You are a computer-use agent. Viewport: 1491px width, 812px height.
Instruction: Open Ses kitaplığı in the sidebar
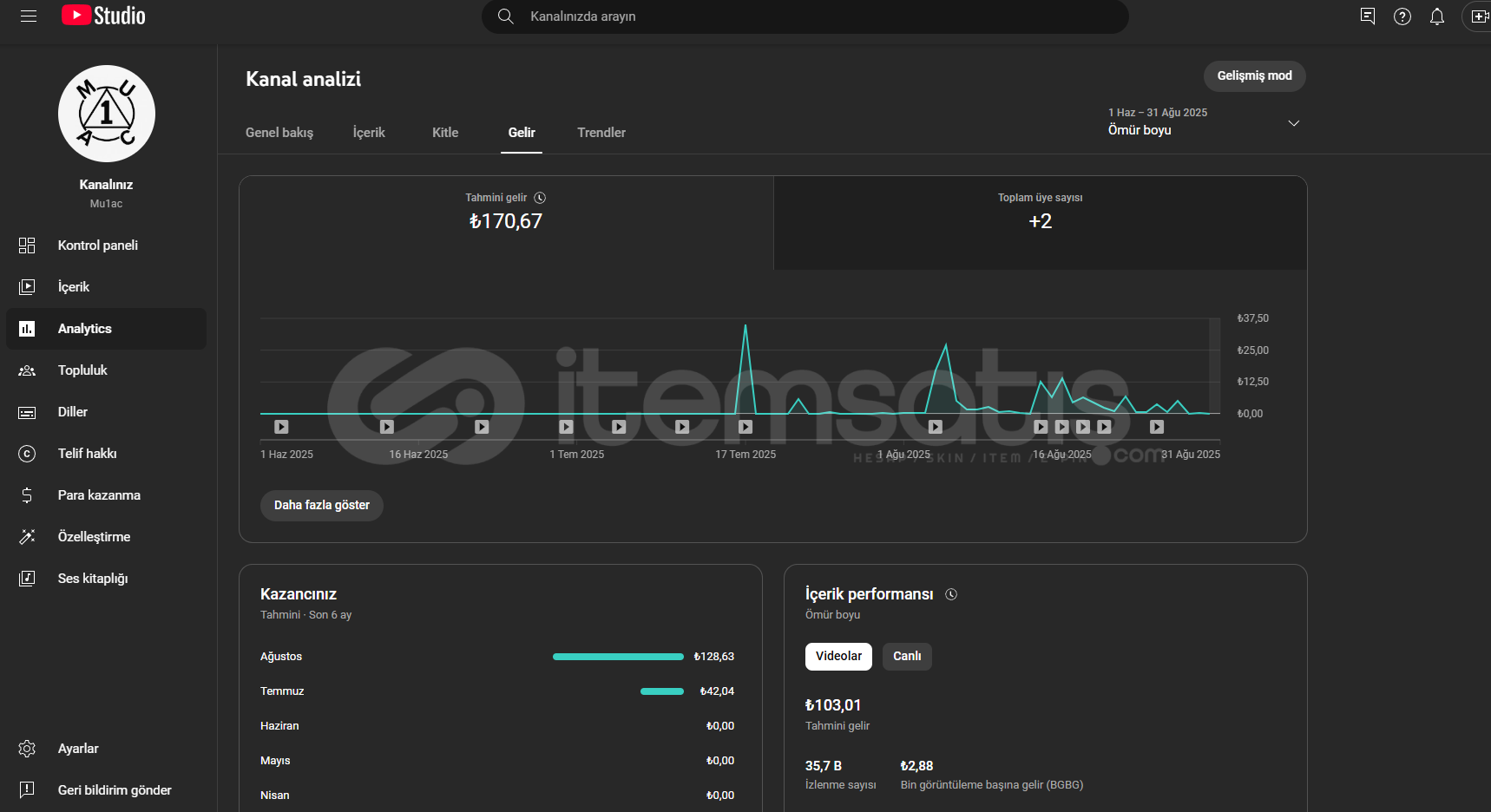coord(107,579)
